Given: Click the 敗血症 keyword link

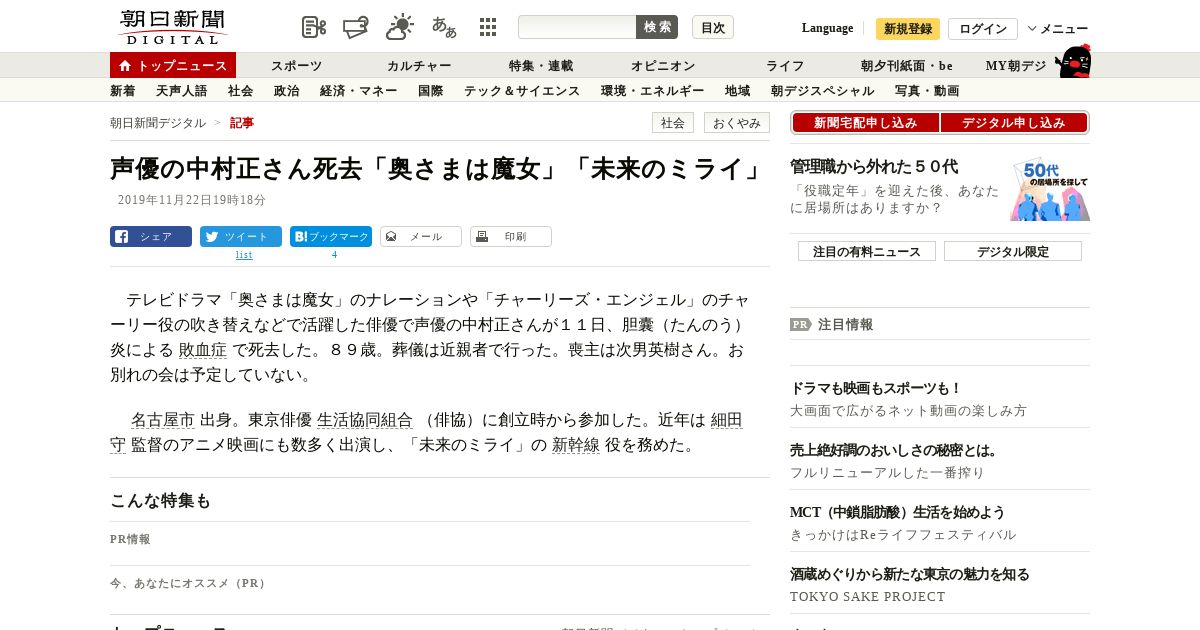Looking at the screenshot, I should click(x=203, y=350).
